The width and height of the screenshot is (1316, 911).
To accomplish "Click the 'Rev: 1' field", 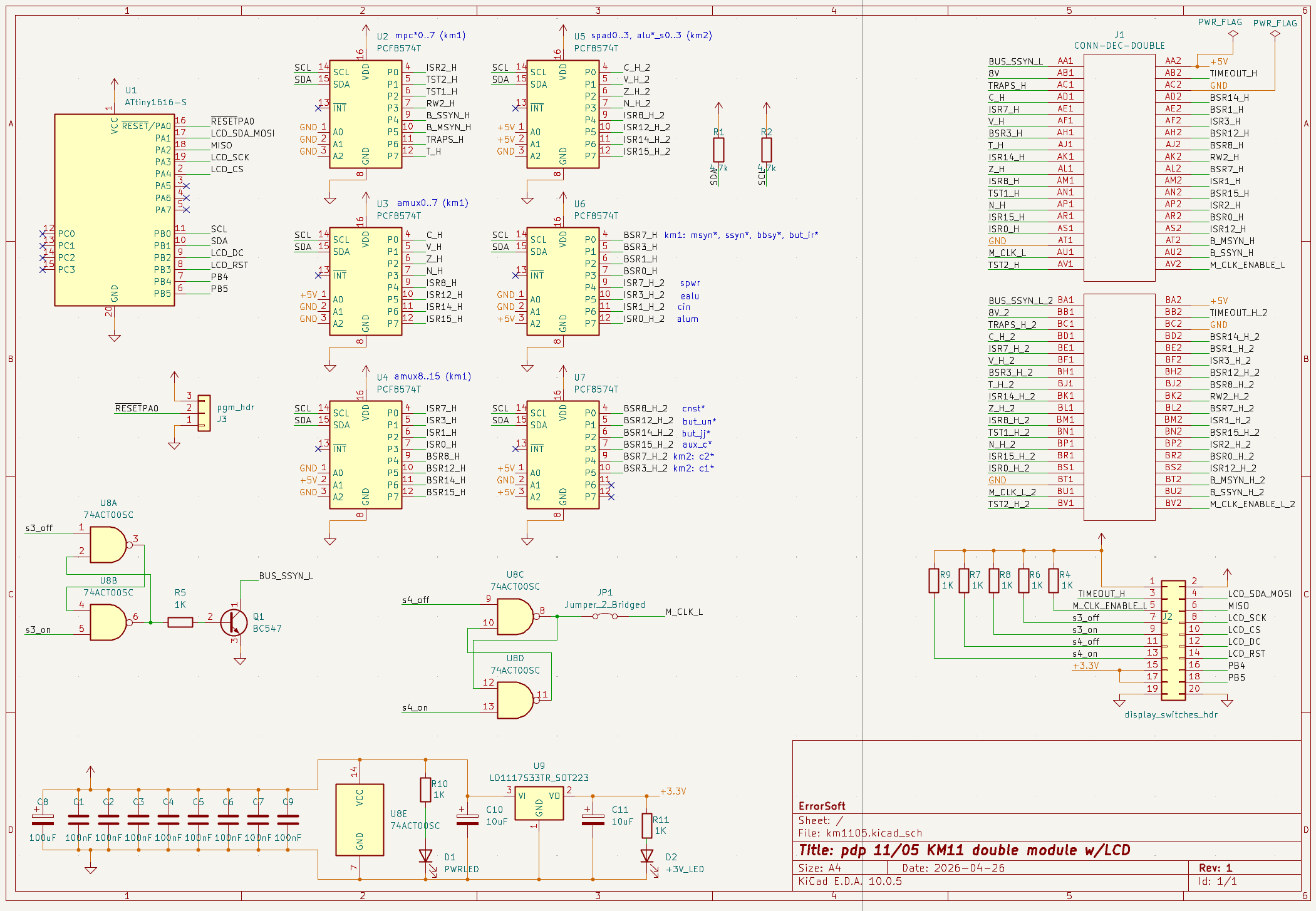I will pyautogui.click(x=1215, y=868).
